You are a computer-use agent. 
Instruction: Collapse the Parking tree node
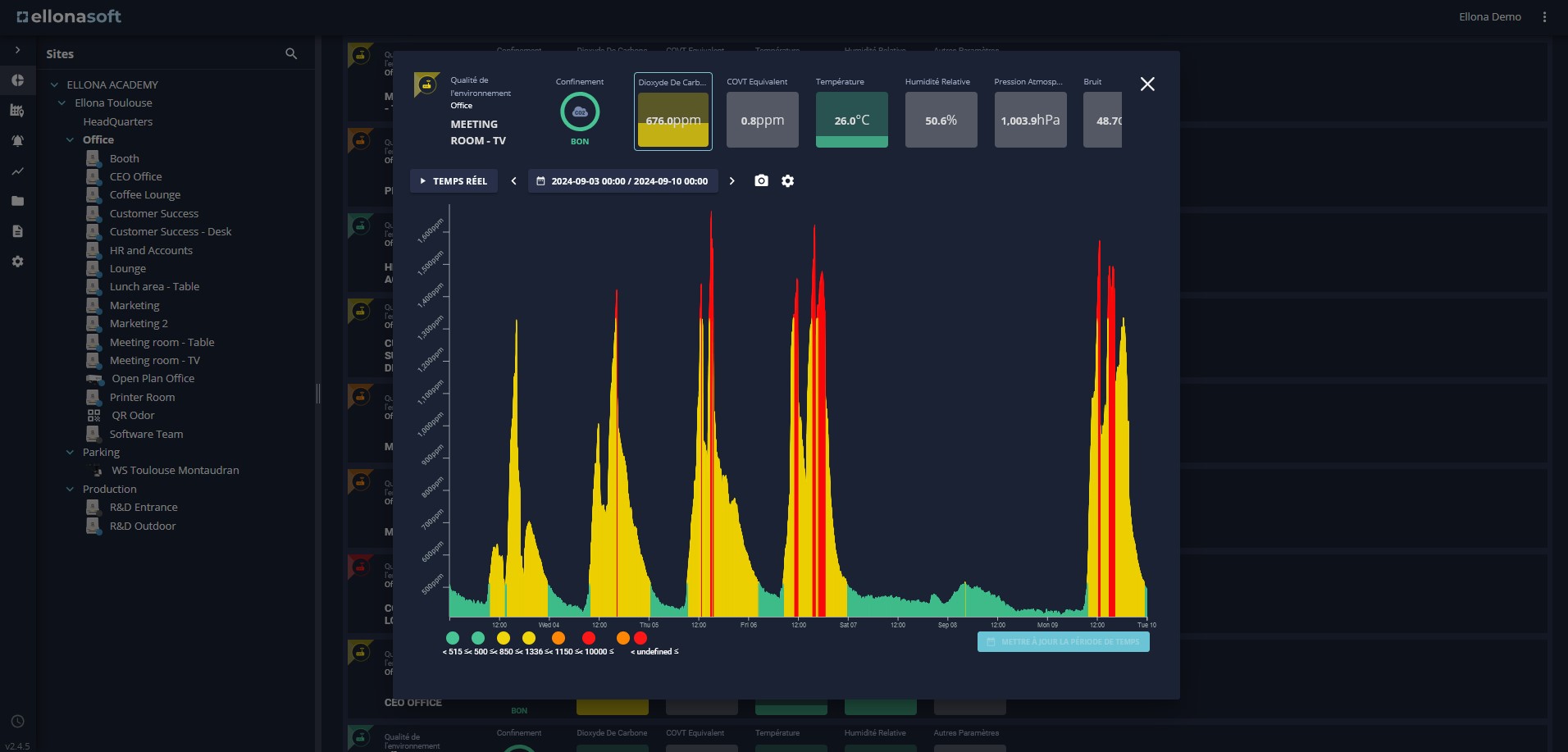click(70, 452)
